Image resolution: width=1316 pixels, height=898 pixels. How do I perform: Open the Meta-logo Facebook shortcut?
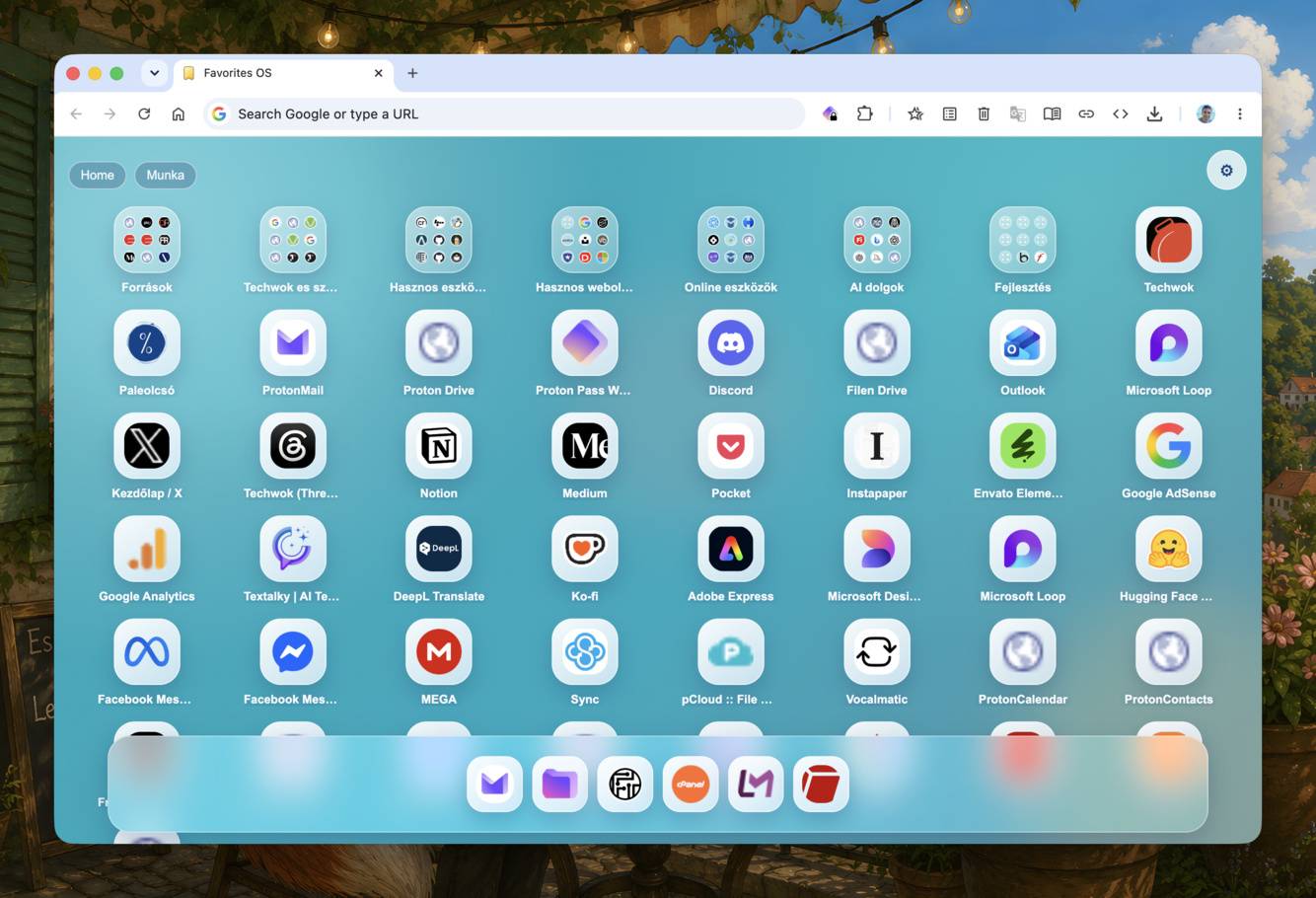147,651
